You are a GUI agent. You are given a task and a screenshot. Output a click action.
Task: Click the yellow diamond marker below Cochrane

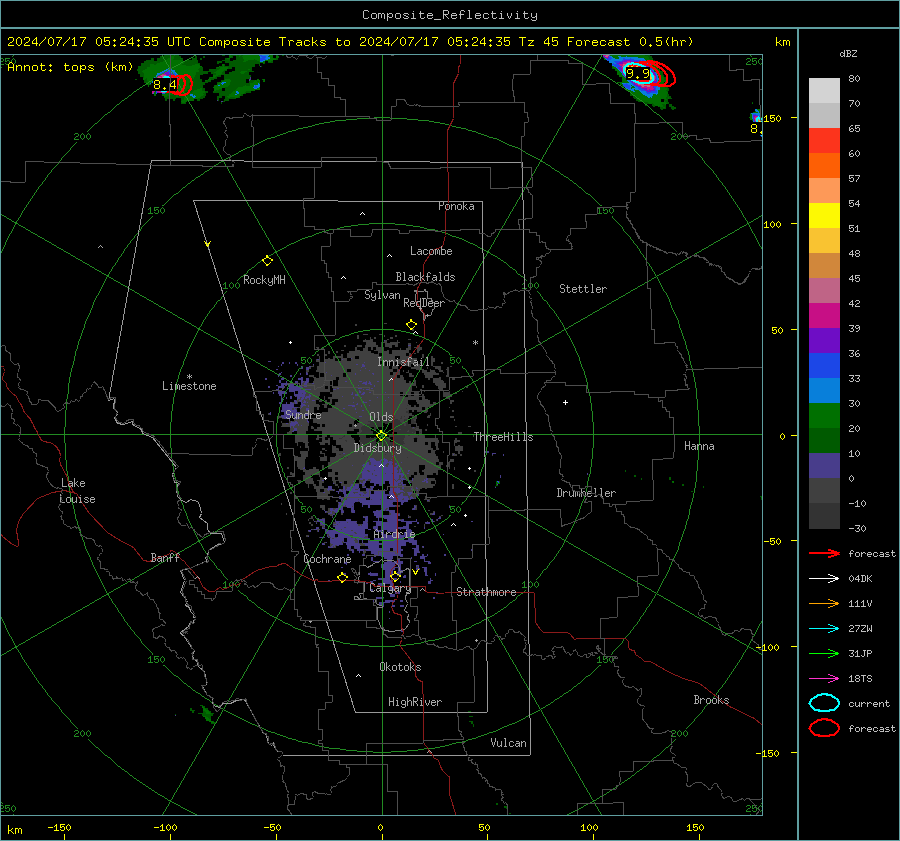point(342,577)
